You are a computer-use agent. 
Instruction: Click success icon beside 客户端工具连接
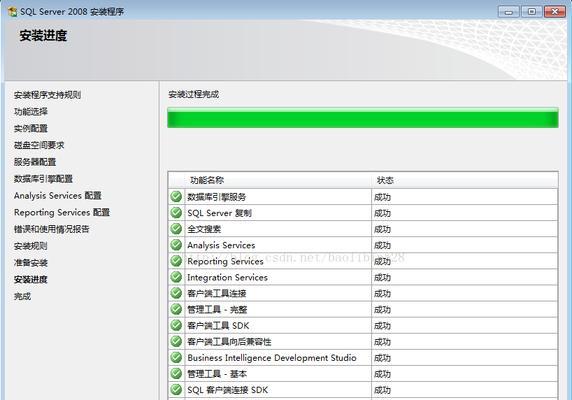(176, 293)
